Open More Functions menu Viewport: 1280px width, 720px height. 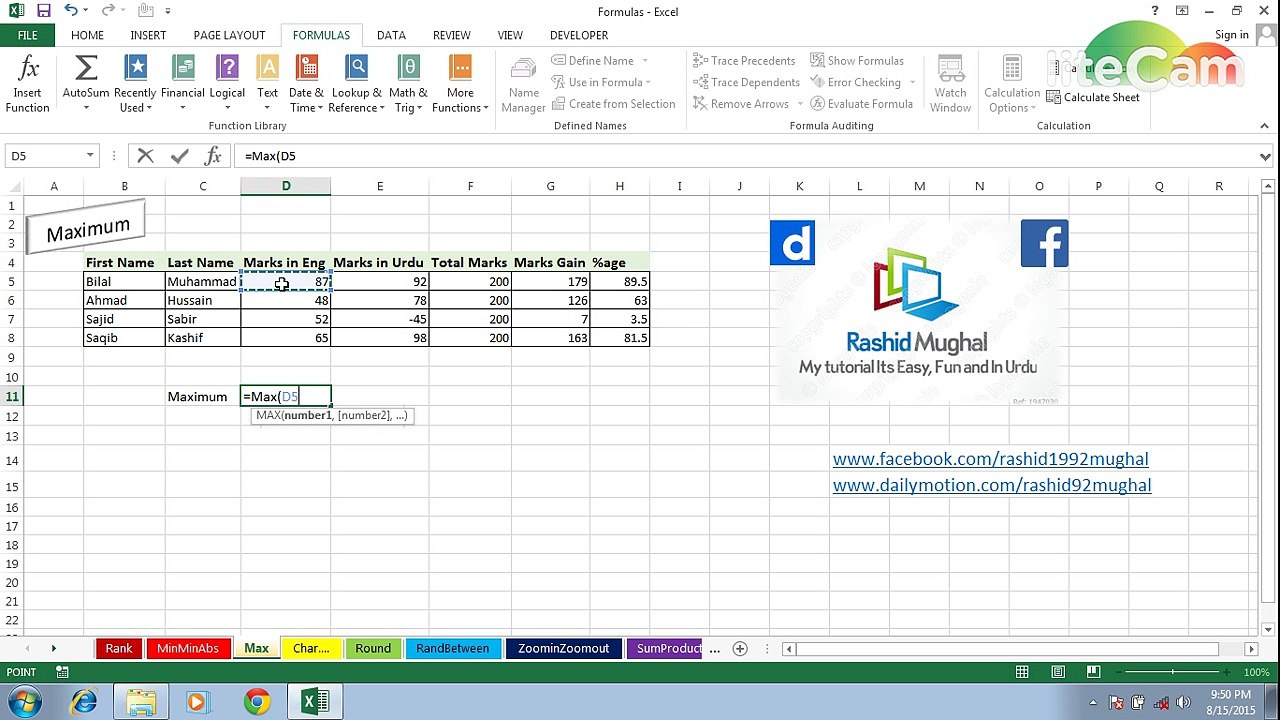(x=460, y=84)
